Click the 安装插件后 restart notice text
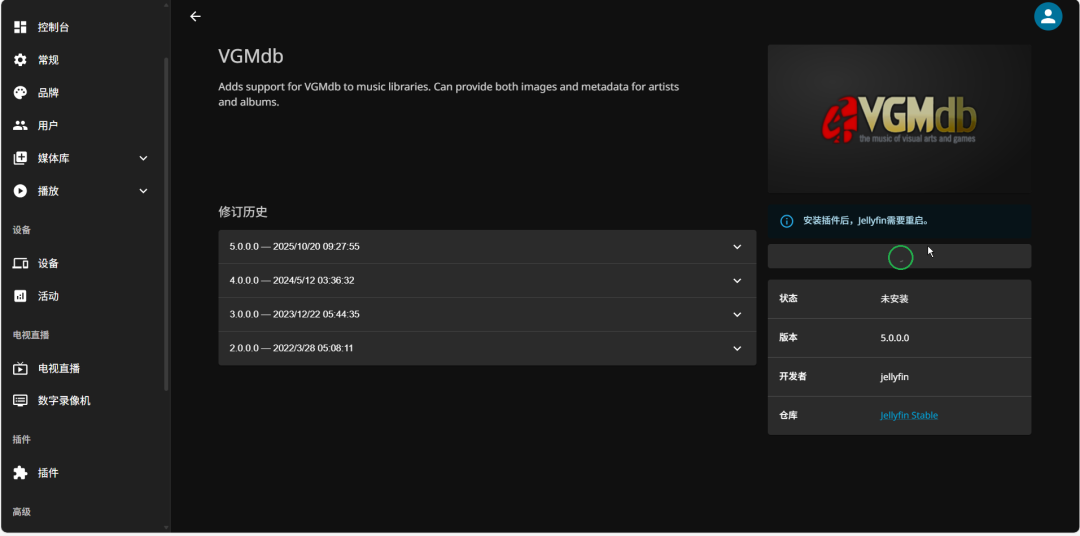The image size is (1080, 536). (x=866, y=221)
